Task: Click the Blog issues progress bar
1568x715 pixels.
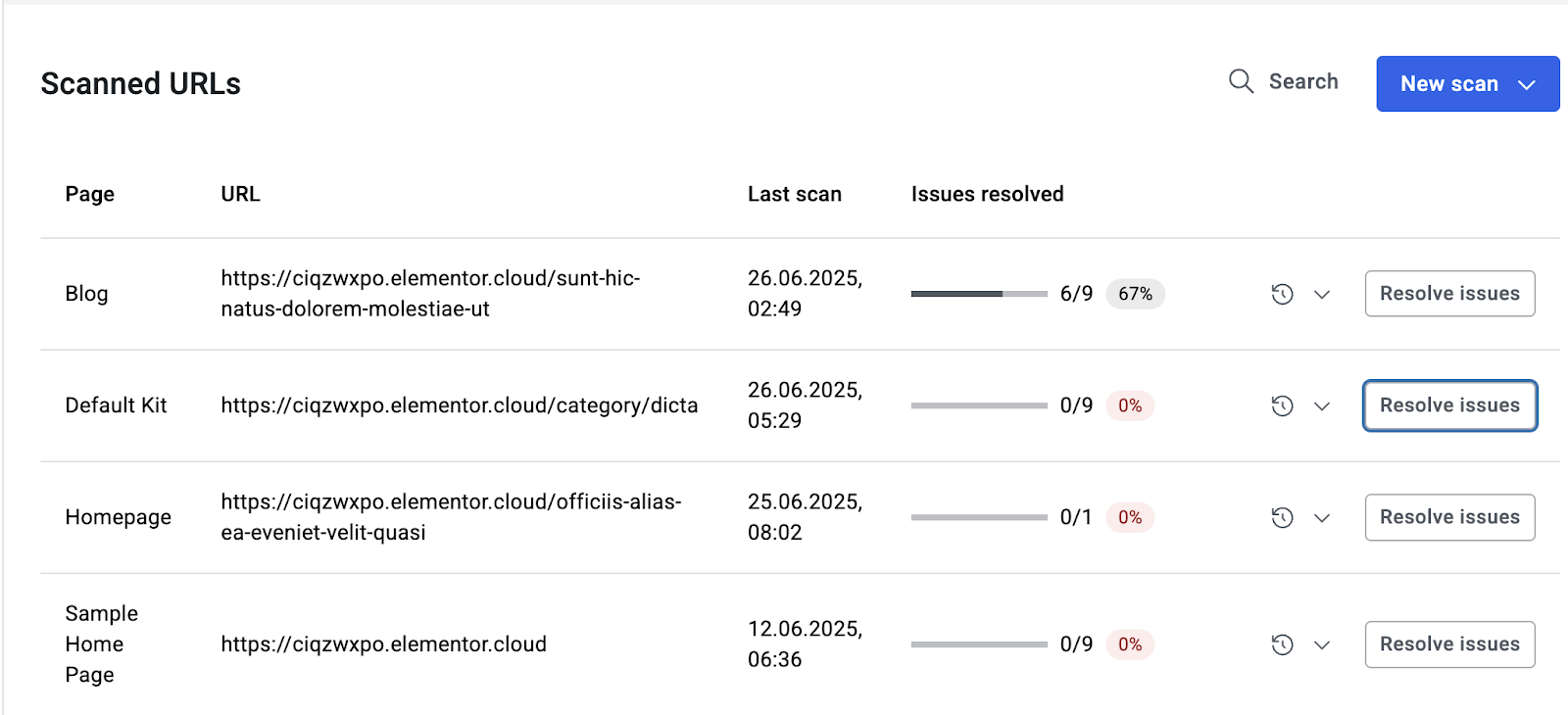Action: click(978, 294)
